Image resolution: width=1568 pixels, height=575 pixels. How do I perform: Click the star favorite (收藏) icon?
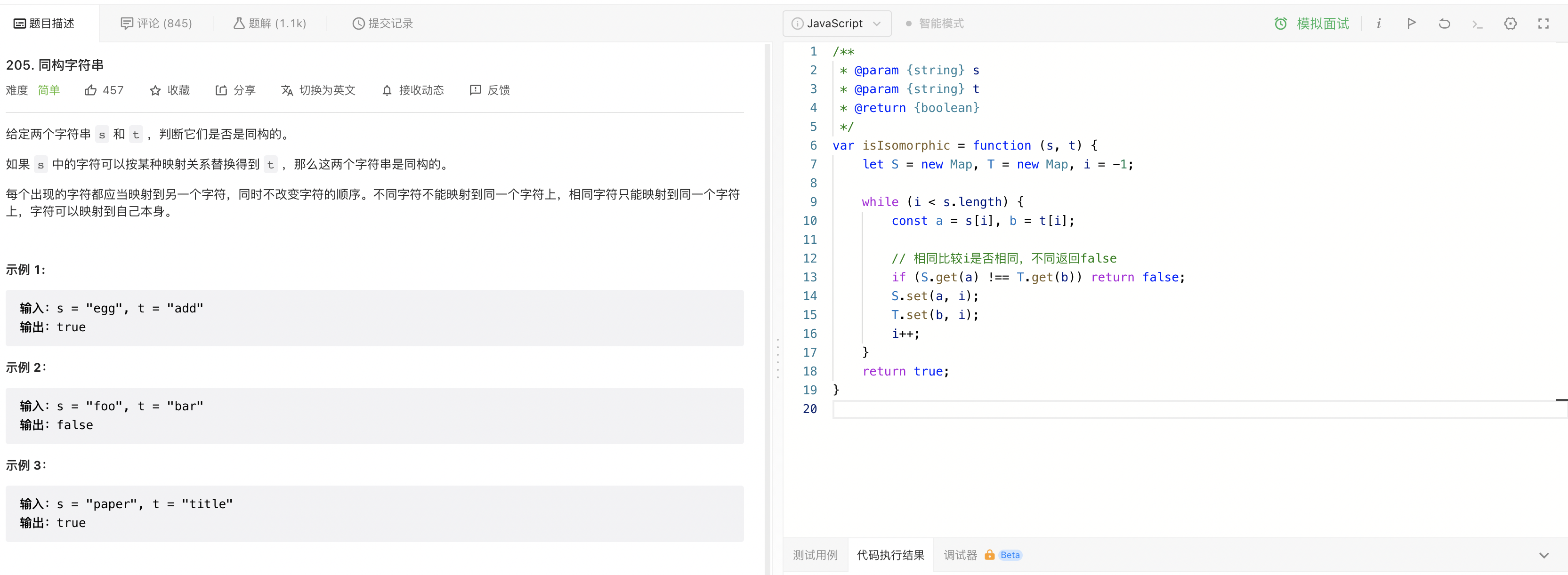click(155, 90)
